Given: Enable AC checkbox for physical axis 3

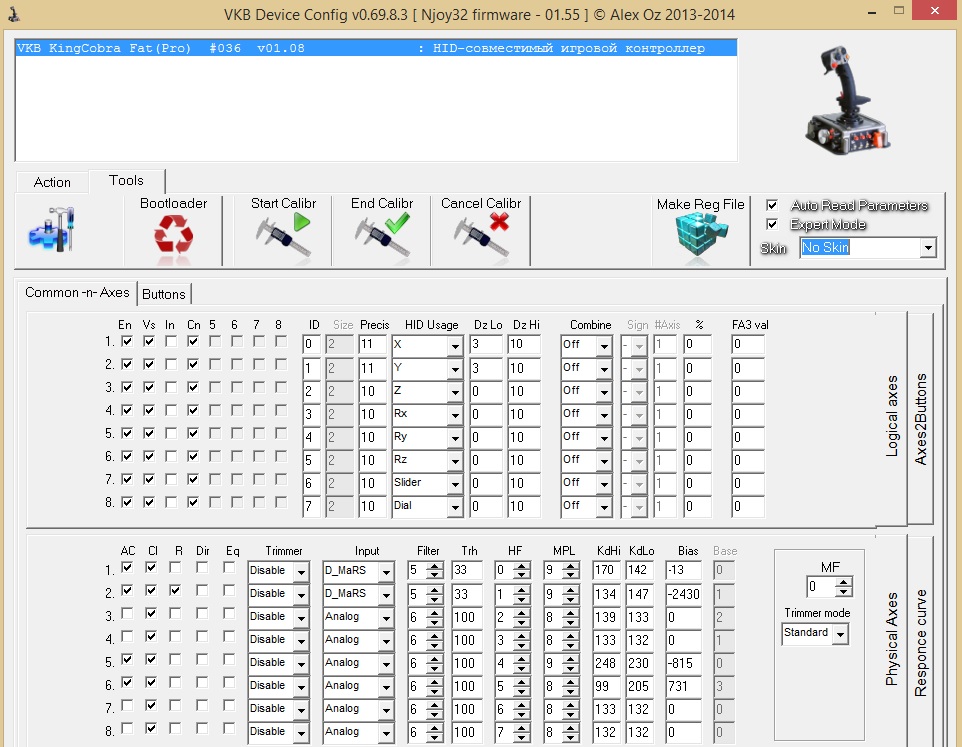Looking at the screenshot, I should pyautogui.click(x=127, y=613).
